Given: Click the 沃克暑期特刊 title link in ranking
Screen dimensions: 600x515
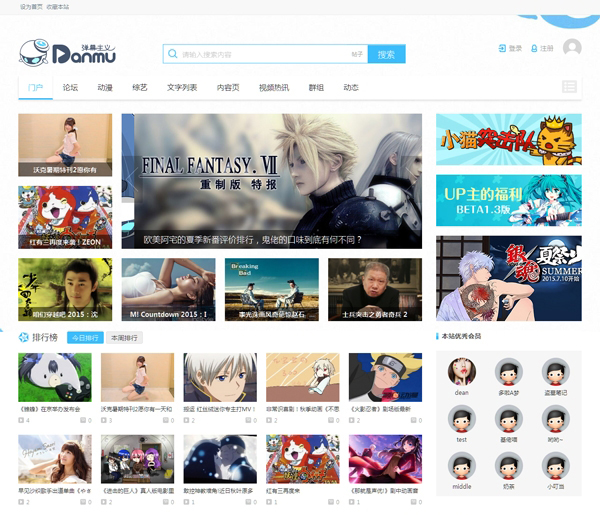Looking at the screenshot, I should 137,409.
